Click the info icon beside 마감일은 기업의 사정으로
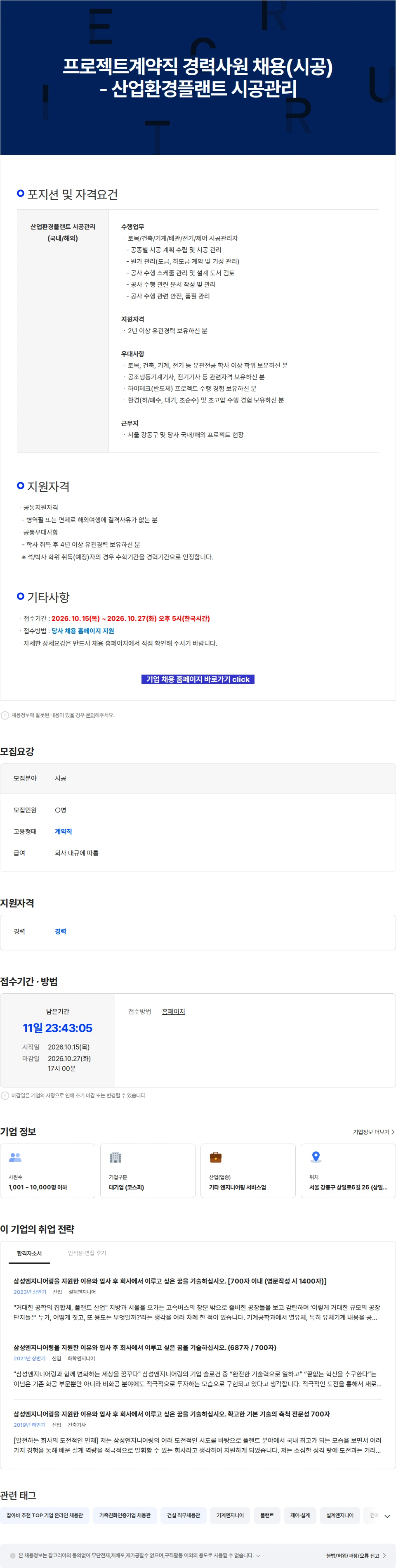396x1568 pixels. pos(5,1096)
